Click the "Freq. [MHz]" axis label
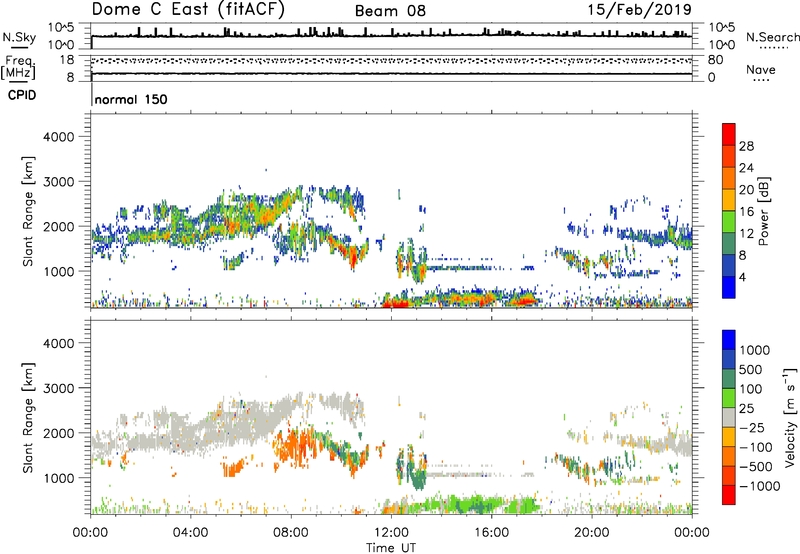This screenshot has width=800, height=554. click(18, 67)
